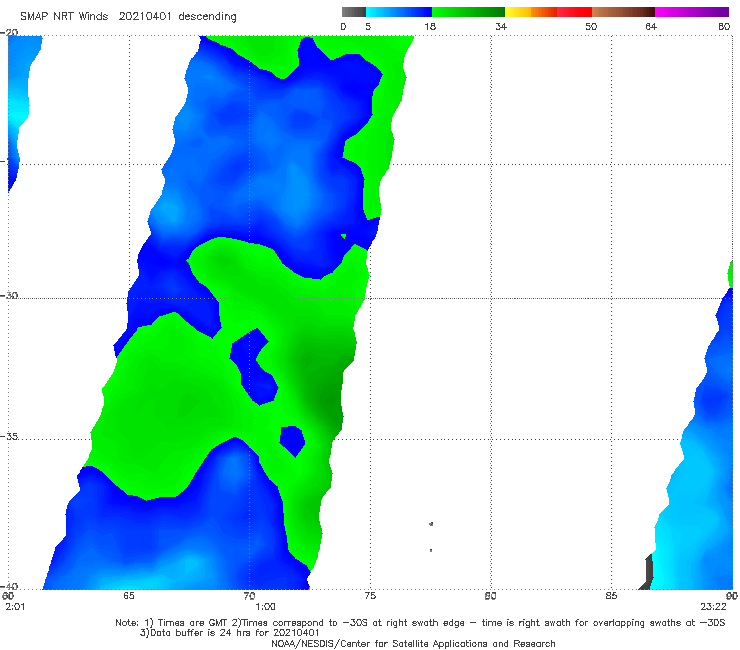
Task: Click the latitude label '-35'
Action: pyautogui.click(x=9, y=437)
